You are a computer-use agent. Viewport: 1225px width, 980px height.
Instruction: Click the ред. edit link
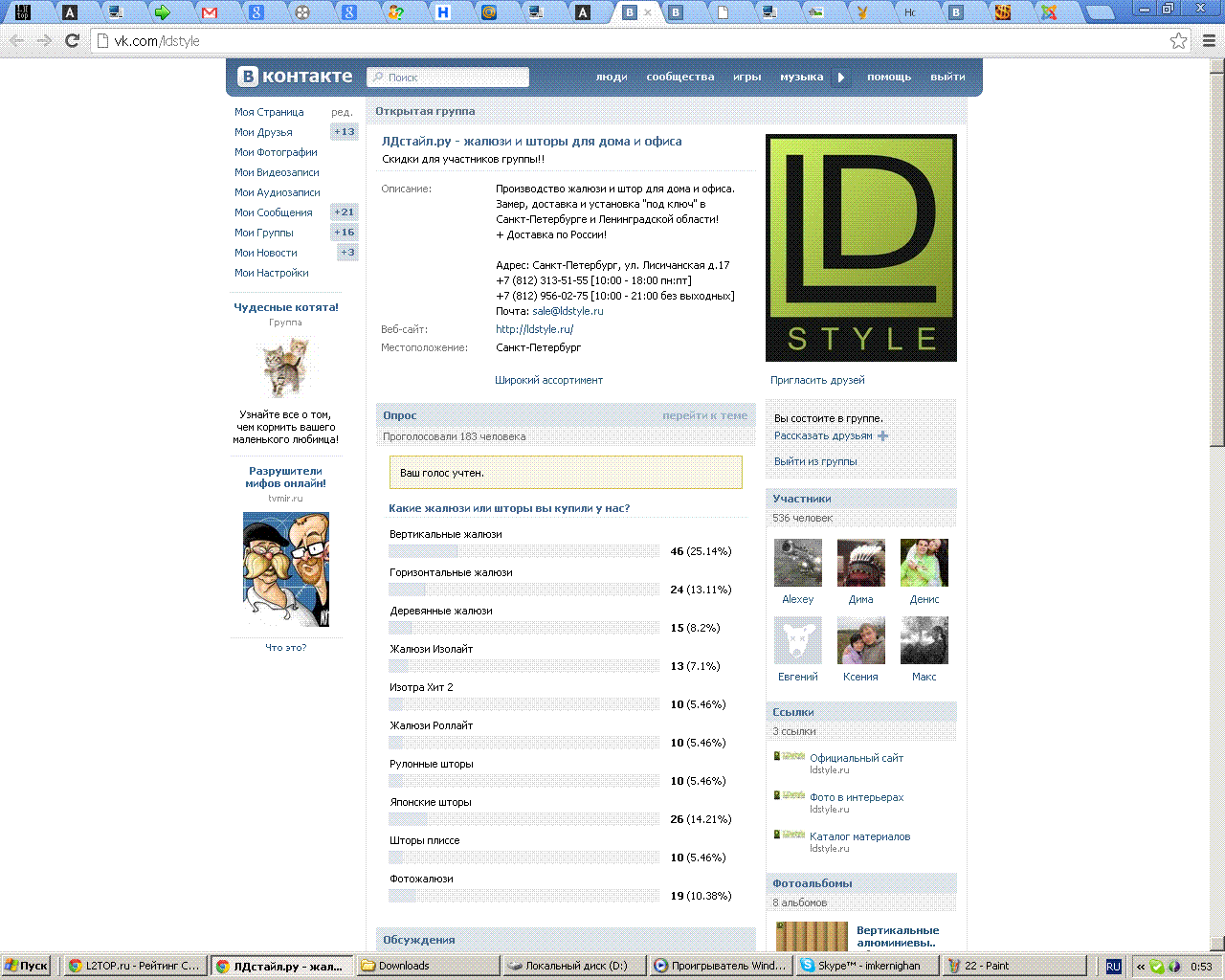coord(342,112)
